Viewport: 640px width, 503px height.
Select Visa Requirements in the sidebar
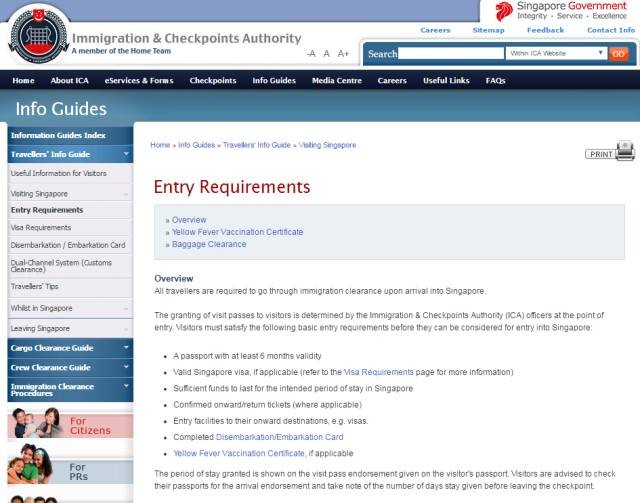[41, 227]
